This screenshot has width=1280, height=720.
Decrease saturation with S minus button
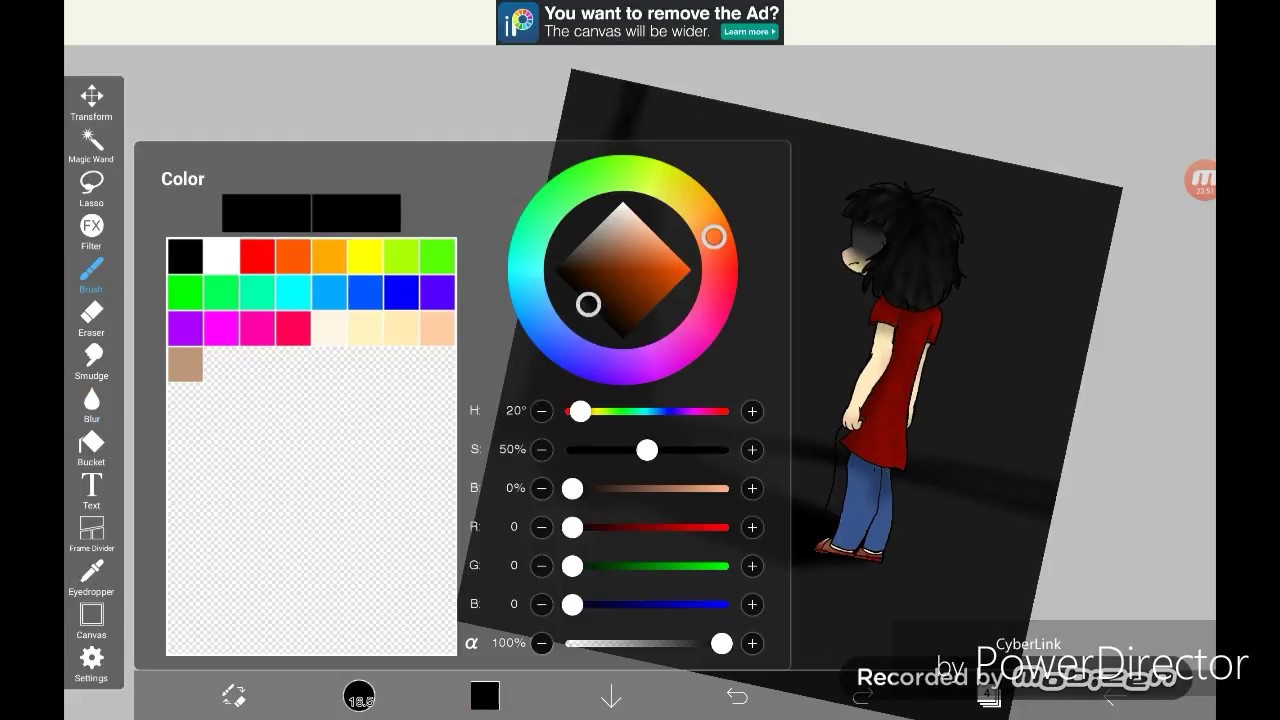542,450
